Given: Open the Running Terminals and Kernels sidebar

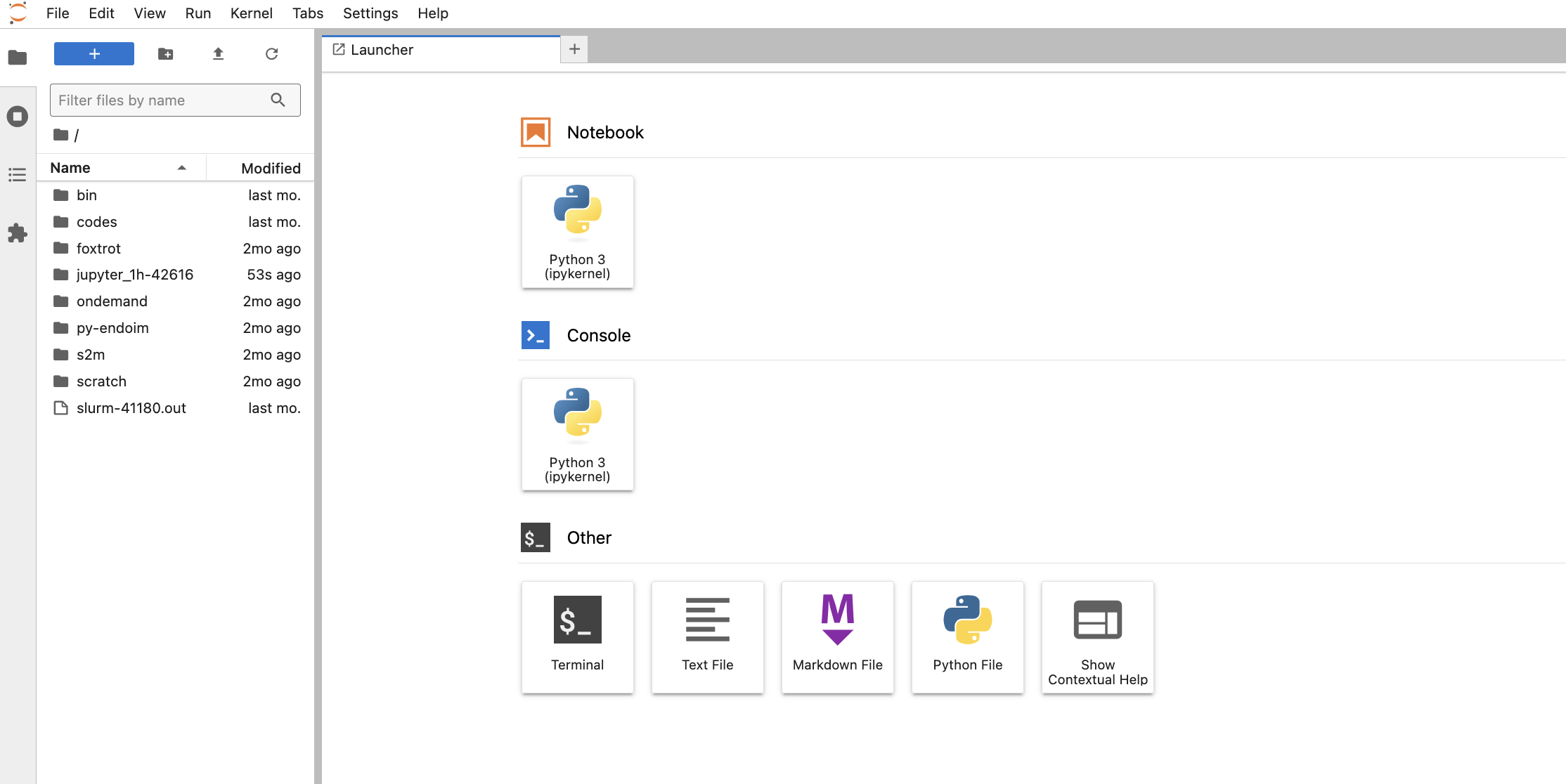Looking at the screenshot, I should coord(18,117).
